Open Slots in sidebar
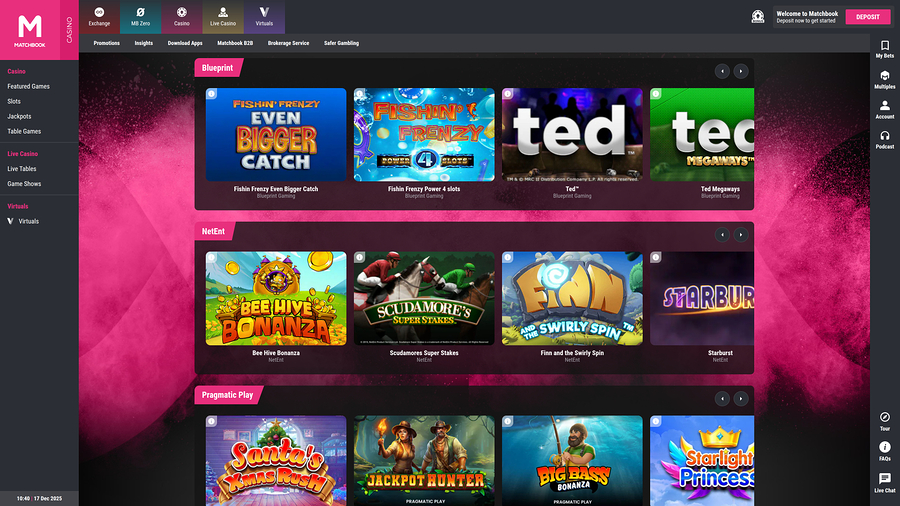This screenshot has width=900, height=506. 14,101
